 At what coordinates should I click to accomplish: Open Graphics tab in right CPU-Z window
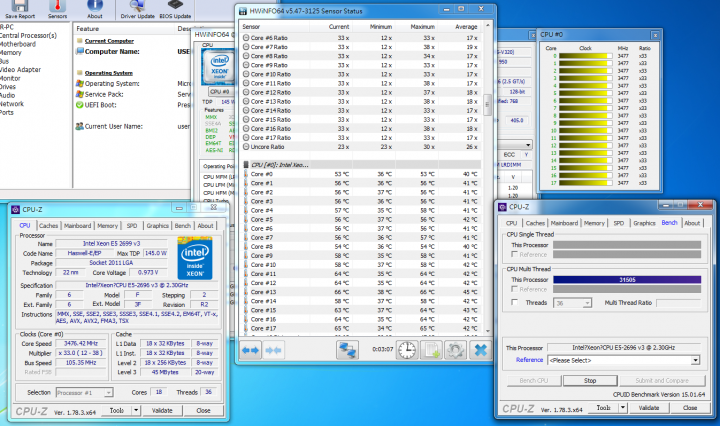coord(644,223)
